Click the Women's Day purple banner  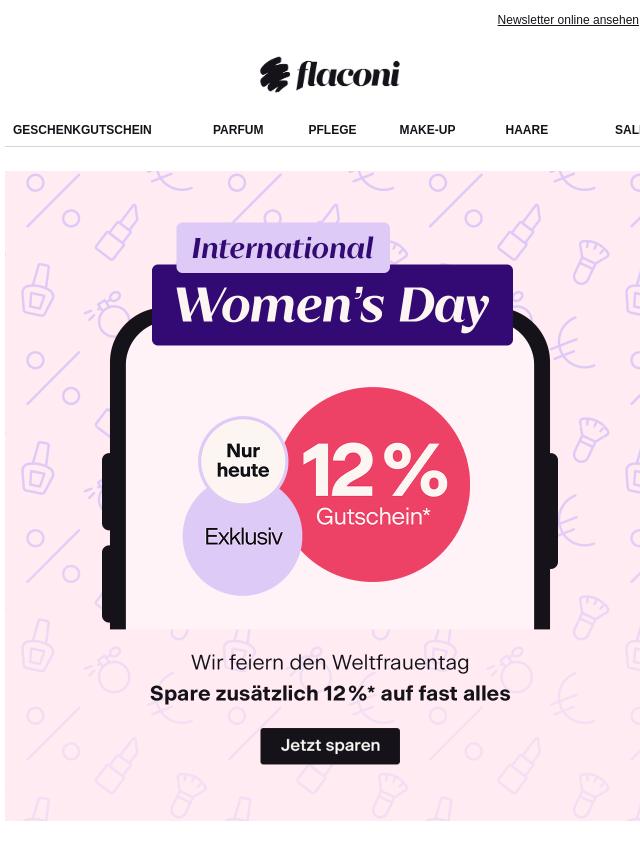[332, 305]
